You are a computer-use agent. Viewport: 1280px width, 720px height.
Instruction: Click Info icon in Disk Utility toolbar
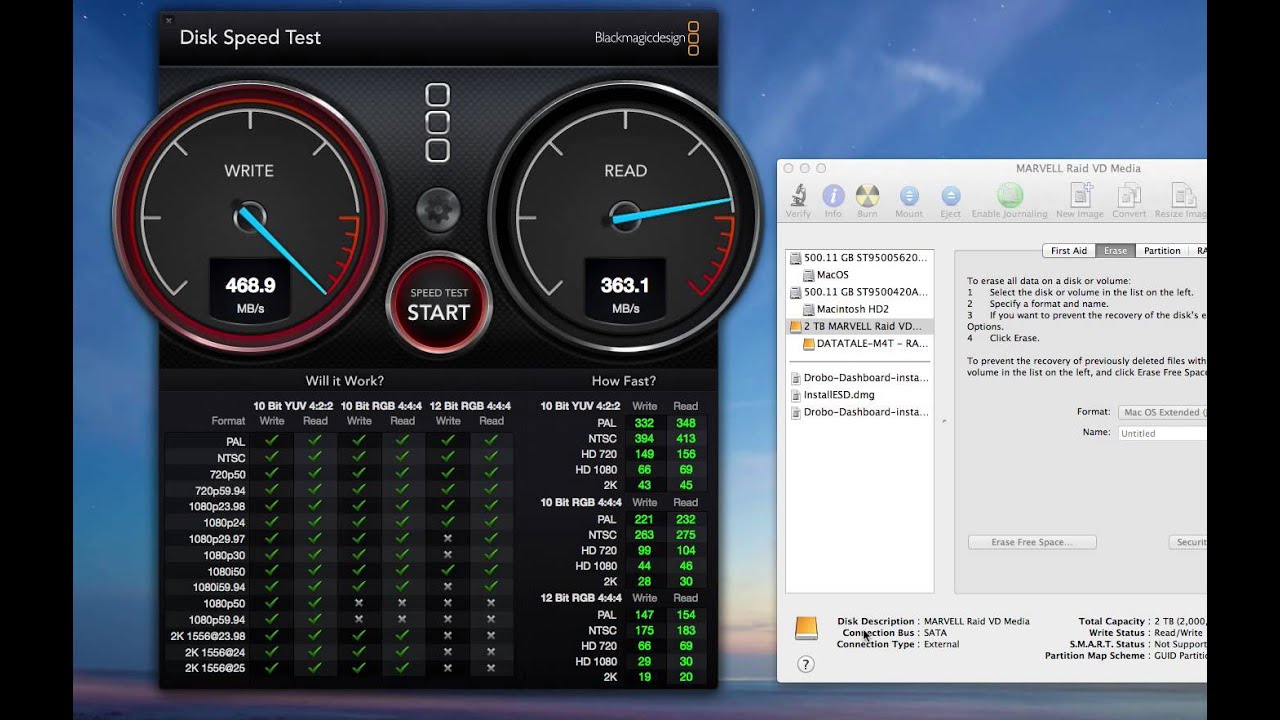tap(833, 200)
